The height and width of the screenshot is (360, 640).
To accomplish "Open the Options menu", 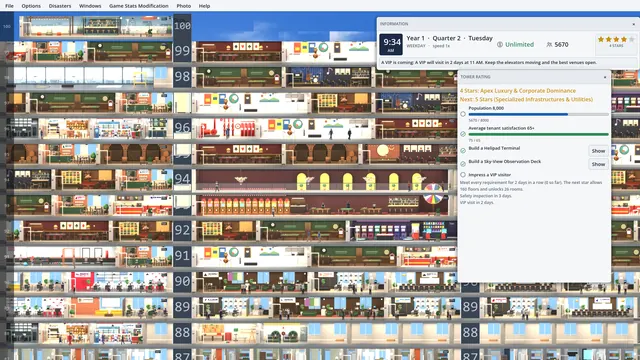I will click(31, 6).
